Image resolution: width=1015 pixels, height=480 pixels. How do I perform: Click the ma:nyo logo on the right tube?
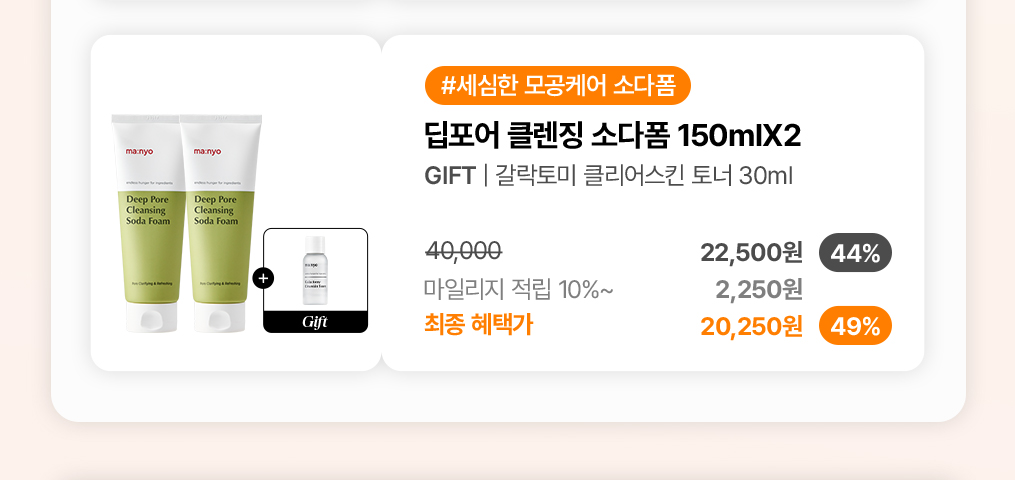(x=210, y=153)
